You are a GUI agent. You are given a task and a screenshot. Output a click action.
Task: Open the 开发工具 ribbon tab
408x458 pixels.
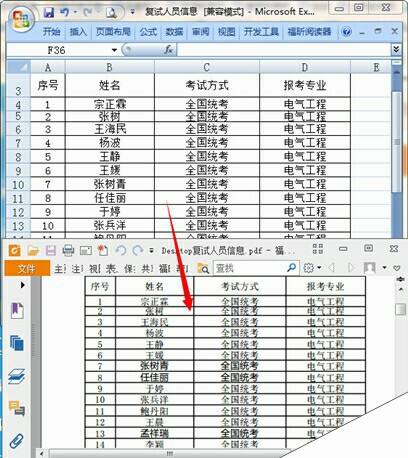(x=261, y=32)
